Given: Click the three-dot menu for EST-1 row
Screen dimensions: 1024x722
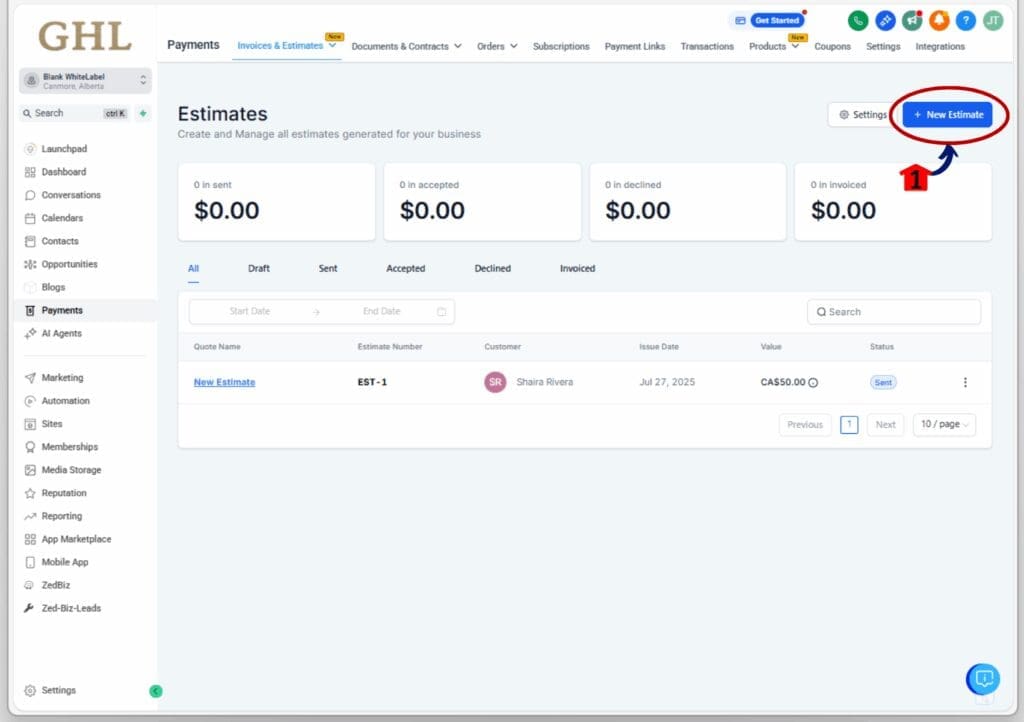Looking at the screenshot, I should 965,382.
